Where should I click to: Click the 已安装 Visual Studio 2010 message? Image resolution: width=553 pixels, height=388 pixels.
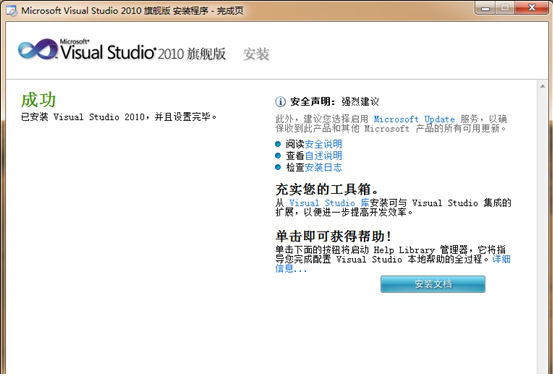coord(118,117)
